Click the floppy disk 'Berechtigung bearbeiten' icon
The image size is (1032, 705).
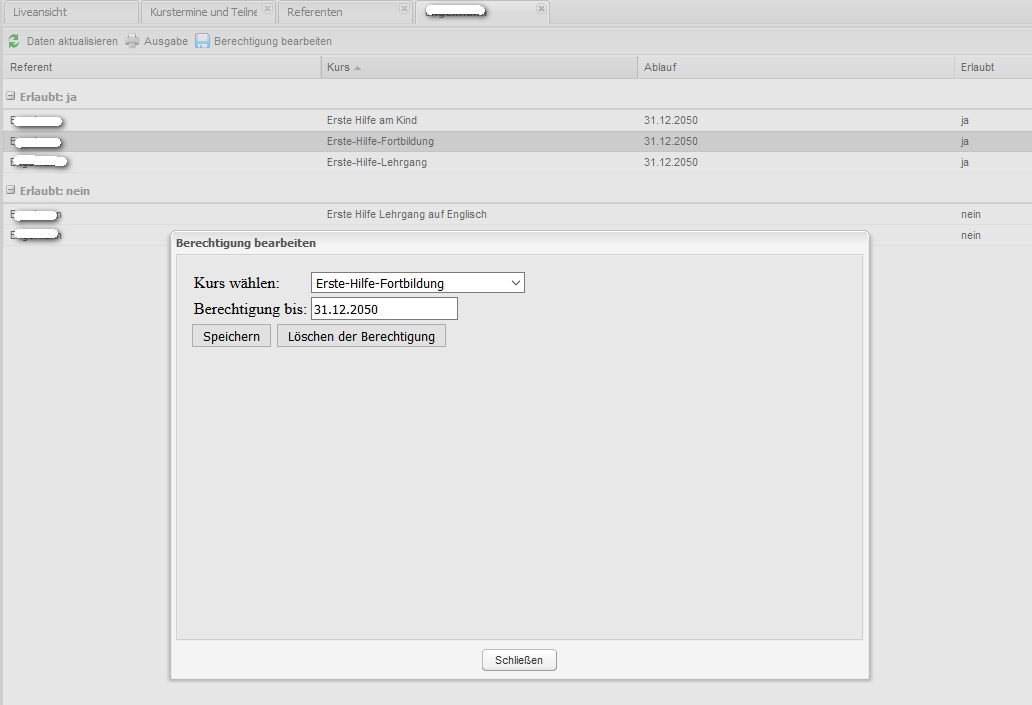click(x=202, y=41)
